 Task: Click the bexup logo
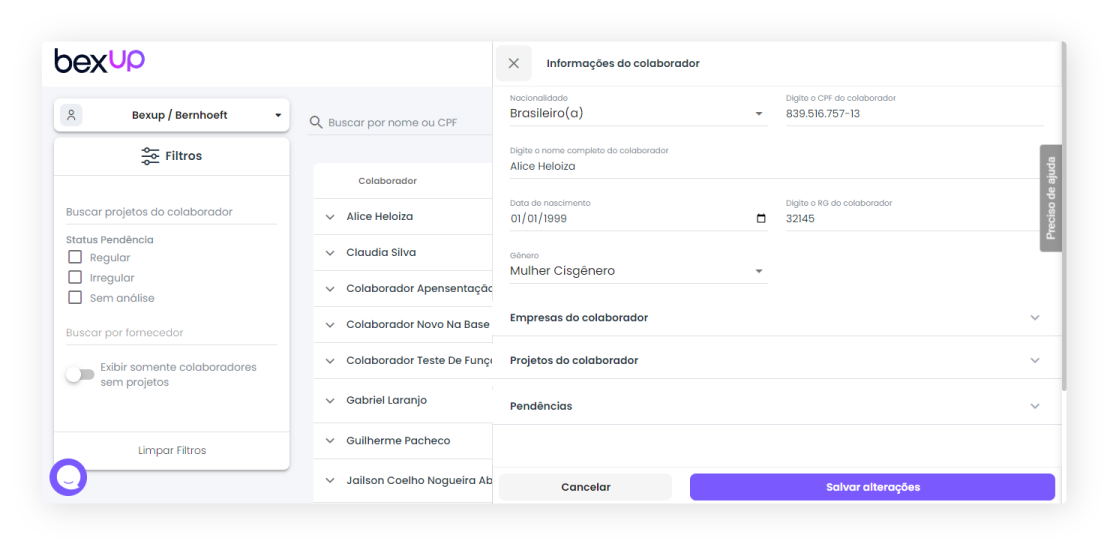pos(99,61)
